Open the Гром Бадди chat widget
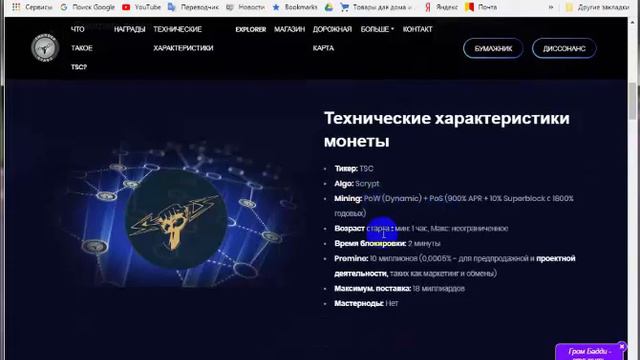The height and width of the screenshot is (360, 640). coord(589,353)
